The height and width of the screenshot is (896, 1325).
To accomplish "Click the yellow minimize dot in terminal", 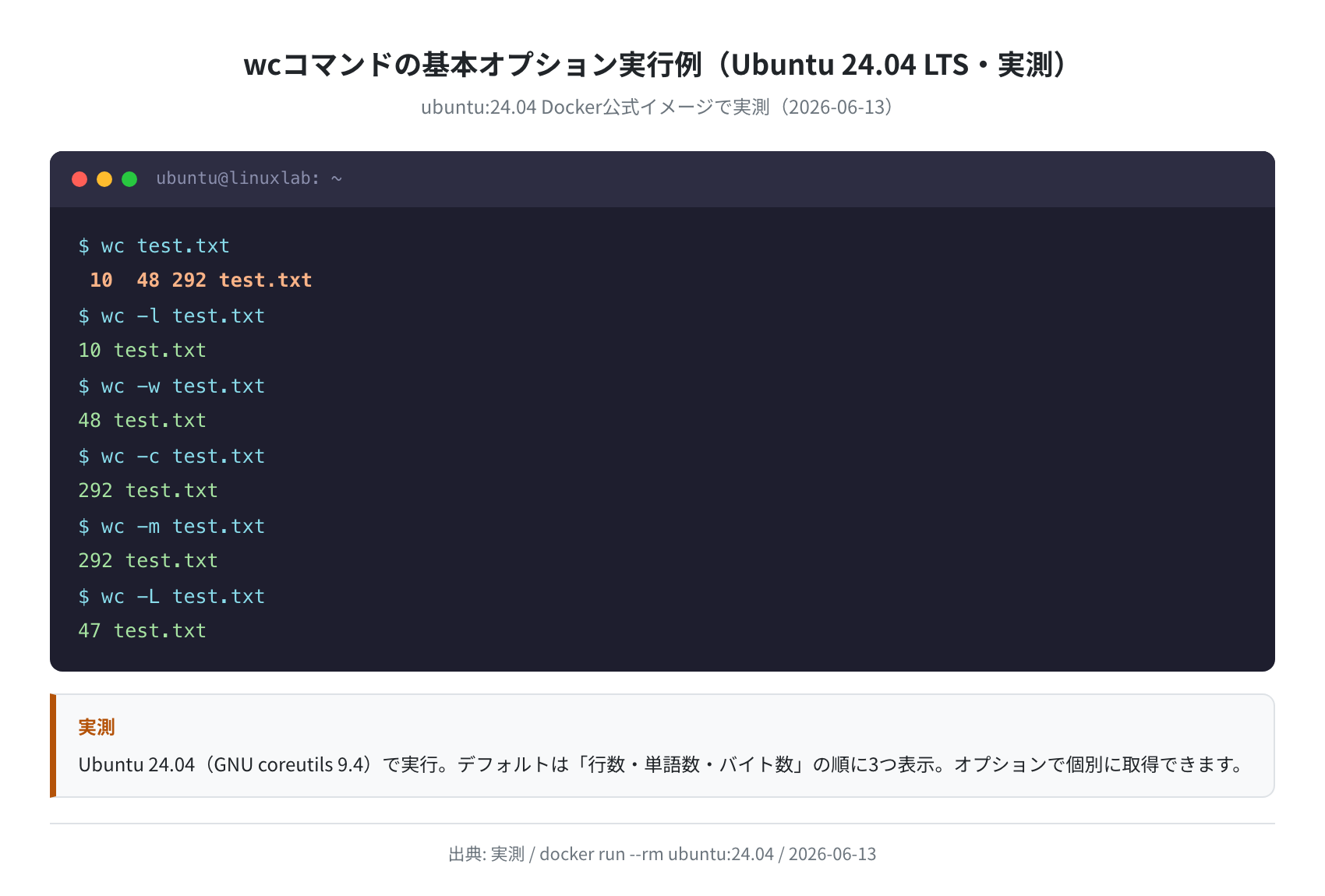I will point(104,179).
